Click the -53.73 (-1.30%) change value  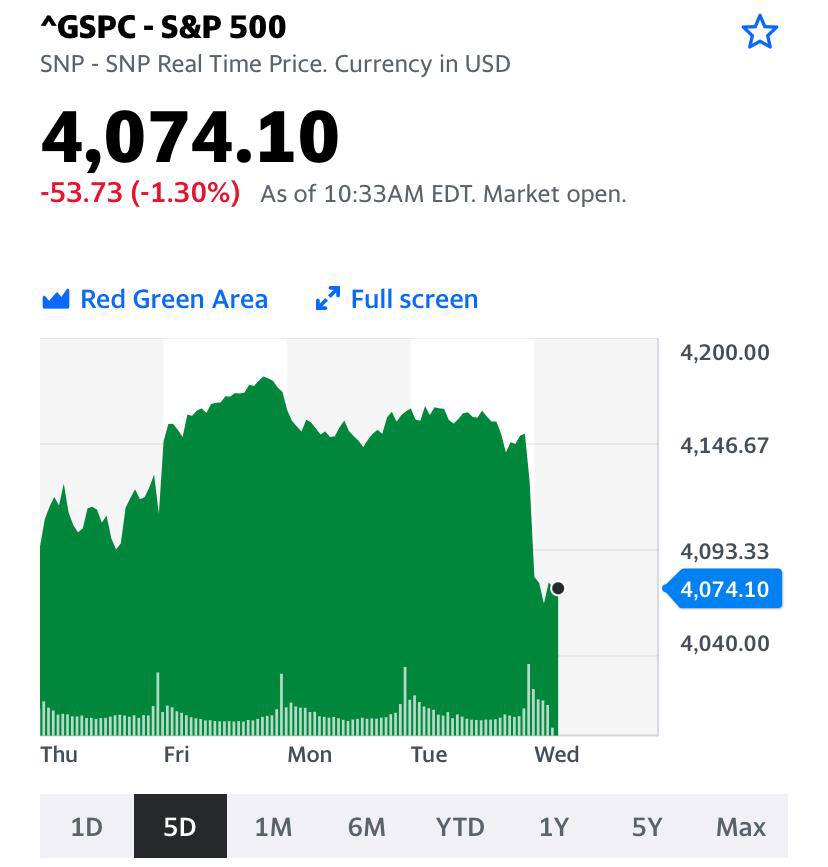point(140,193)
